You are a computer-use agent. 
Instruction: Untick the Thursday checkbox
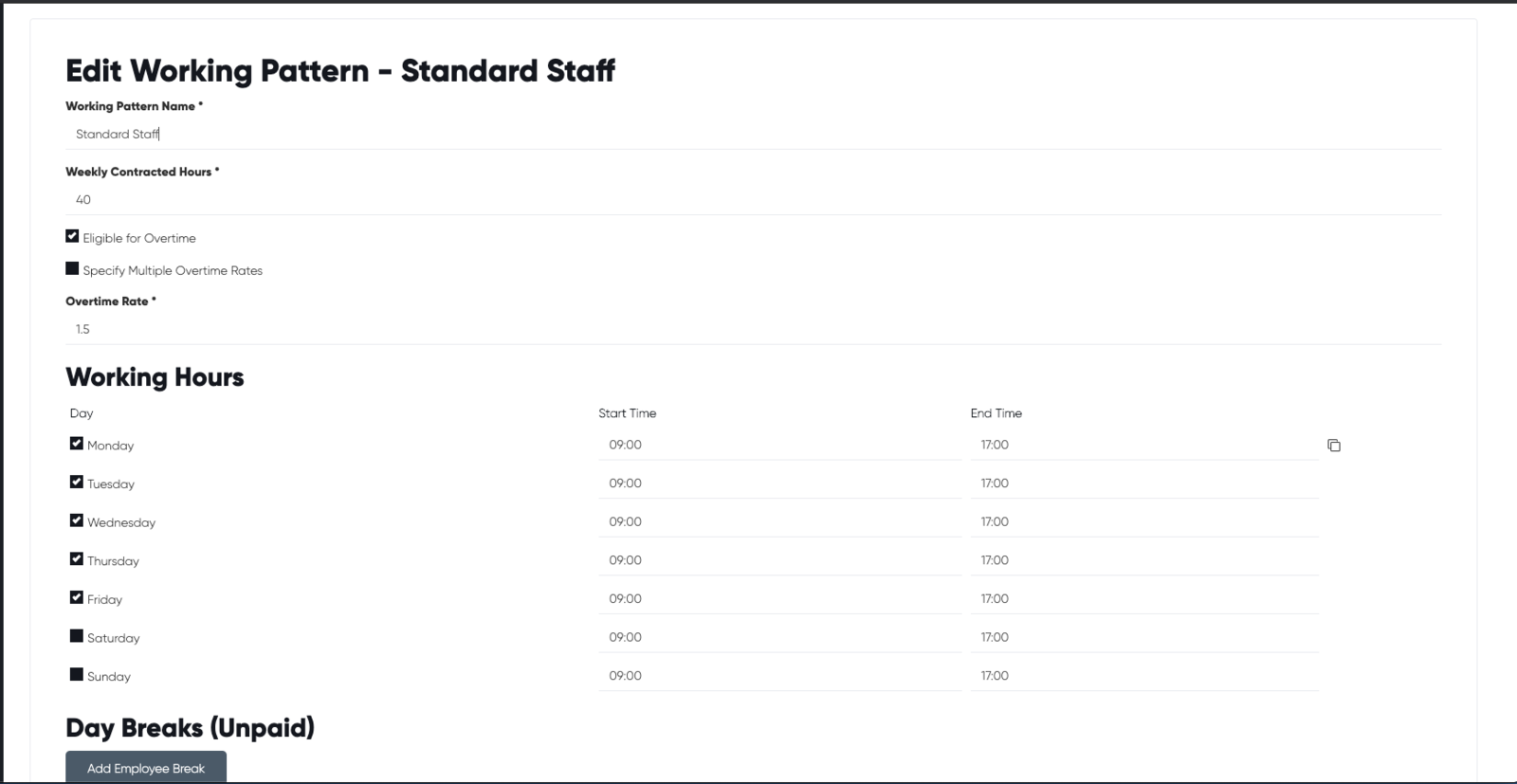[x=77, y=558]
